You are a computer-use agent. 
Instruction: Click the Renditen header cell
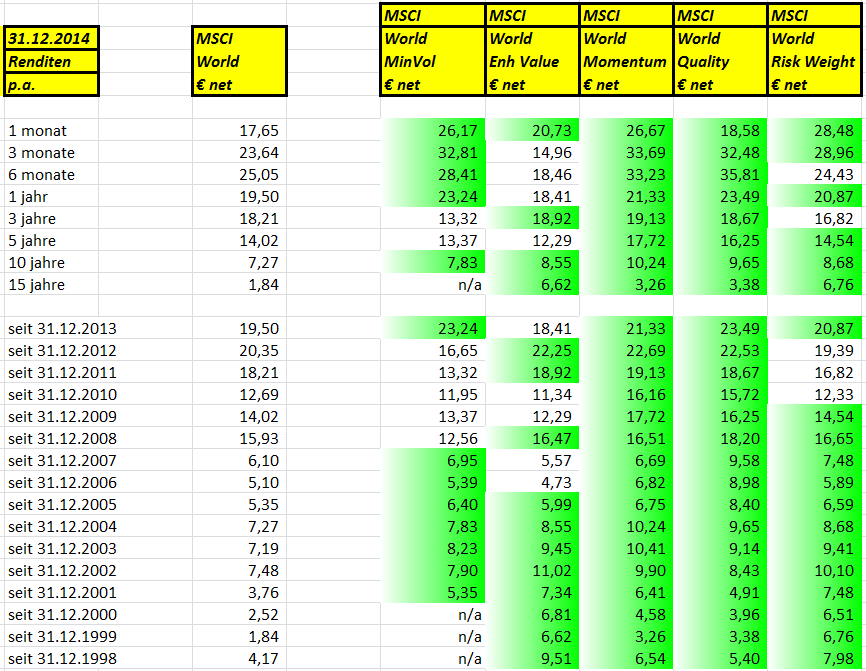point(51,61)
